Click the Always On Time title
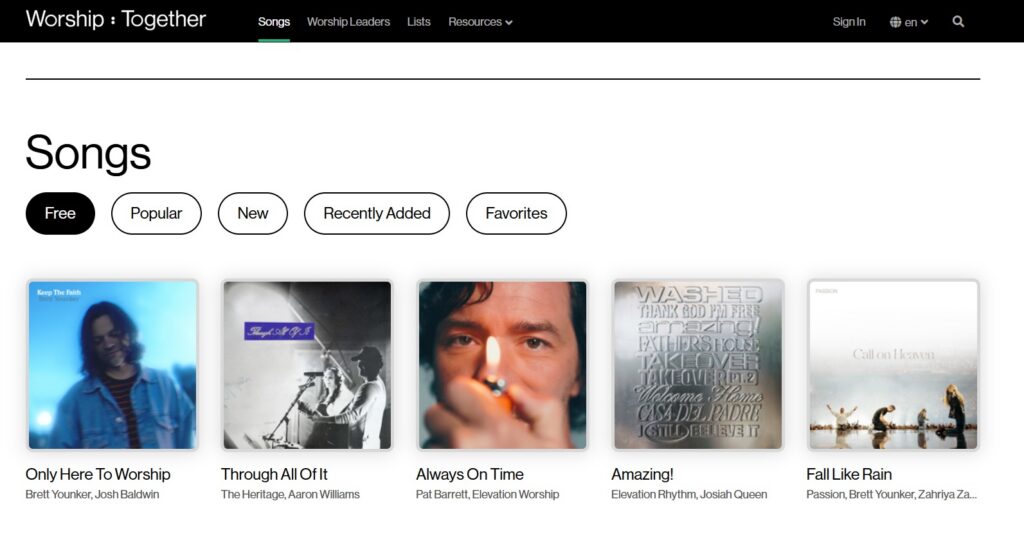 tap(470, 474)
